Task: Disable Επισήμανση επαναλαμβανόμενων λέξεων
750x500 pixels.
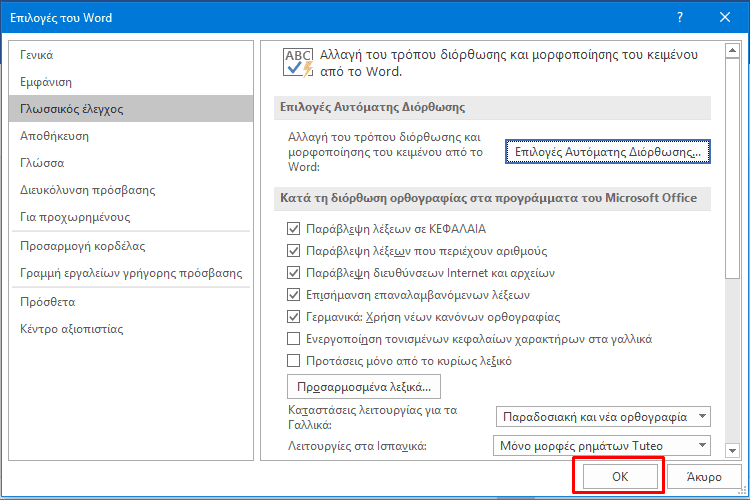Action: [293, 295]
